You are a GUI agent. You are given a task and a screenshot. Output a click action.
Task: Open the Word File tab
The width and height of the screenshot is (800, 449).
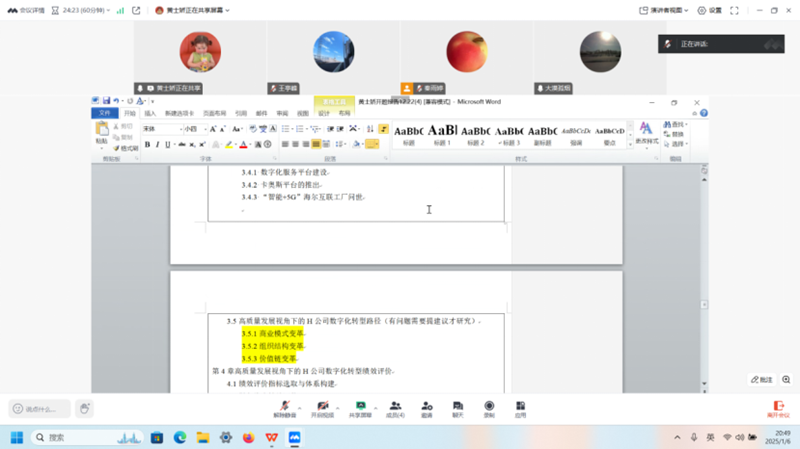coord(104,113)
